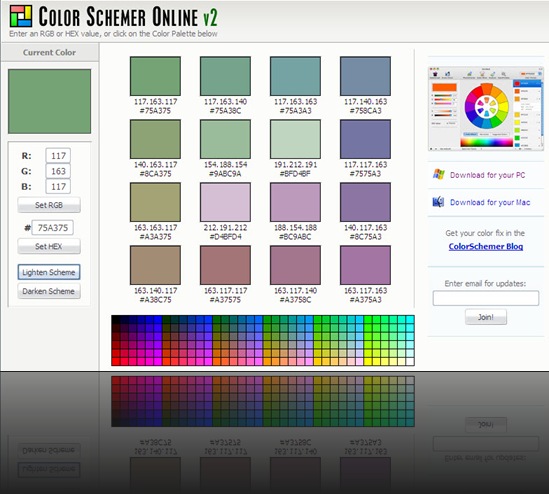Select the #BFD4BF pale green swatch

click(296, 139)
